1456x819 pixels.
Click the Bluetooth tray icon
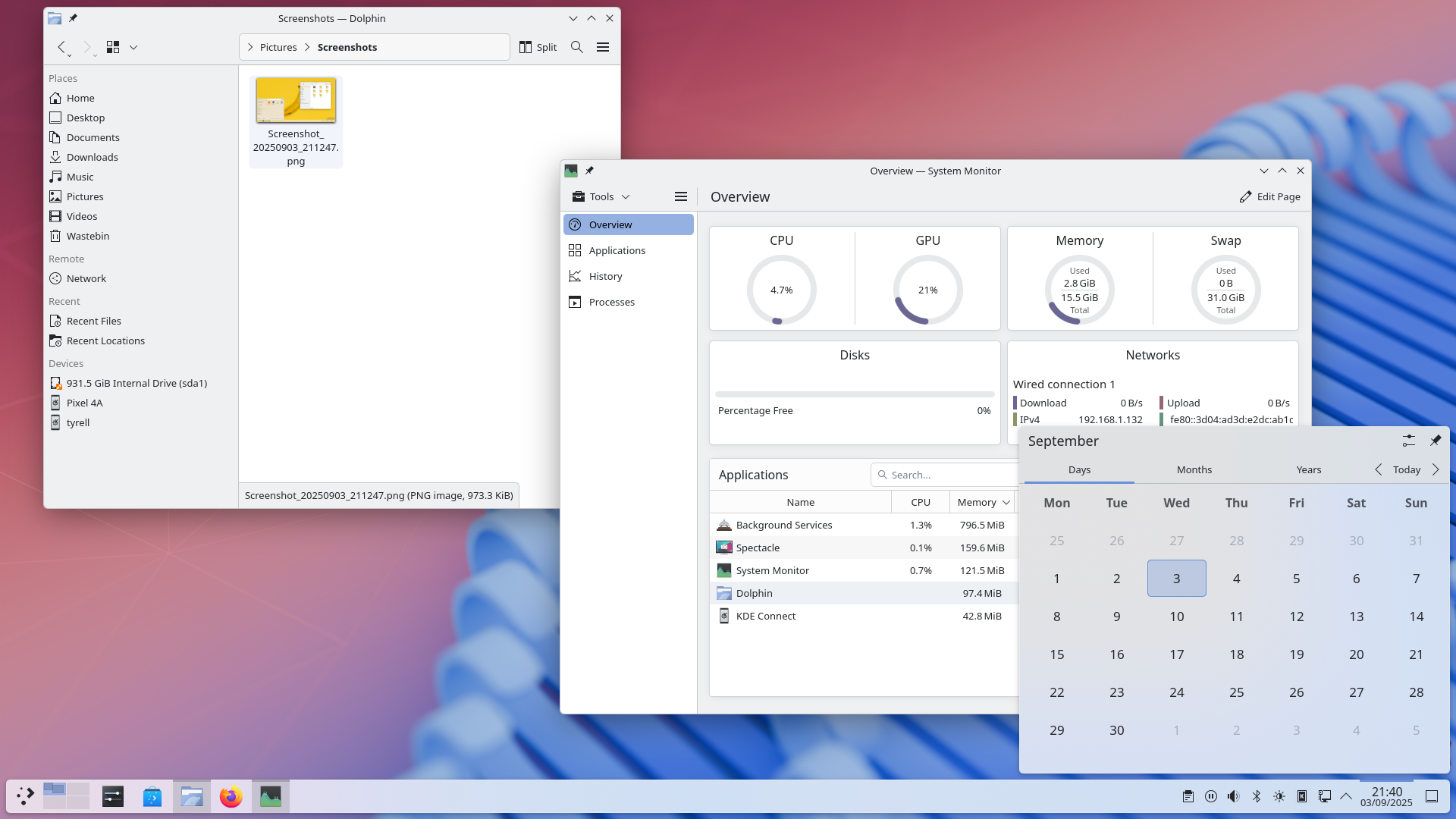[x=1257, y=796]
